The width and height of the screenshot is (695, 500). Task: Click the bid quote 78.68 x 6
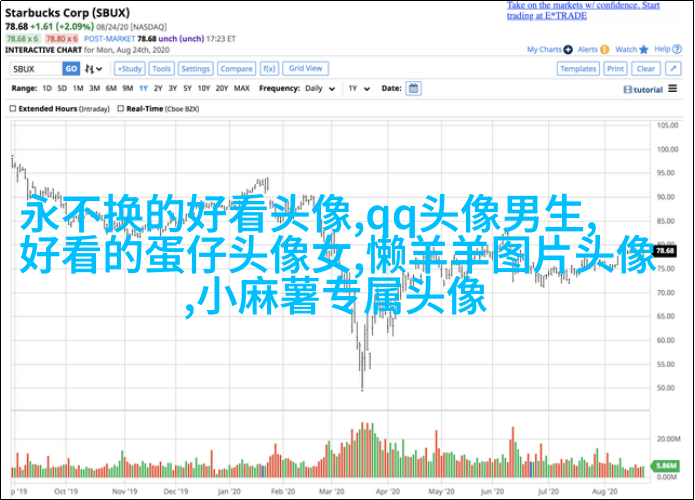click(23, 39)
